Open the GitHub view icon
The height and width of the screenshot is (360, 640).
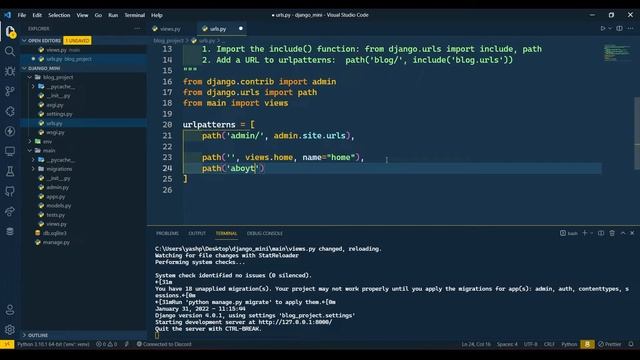click(x=10, y=191)
